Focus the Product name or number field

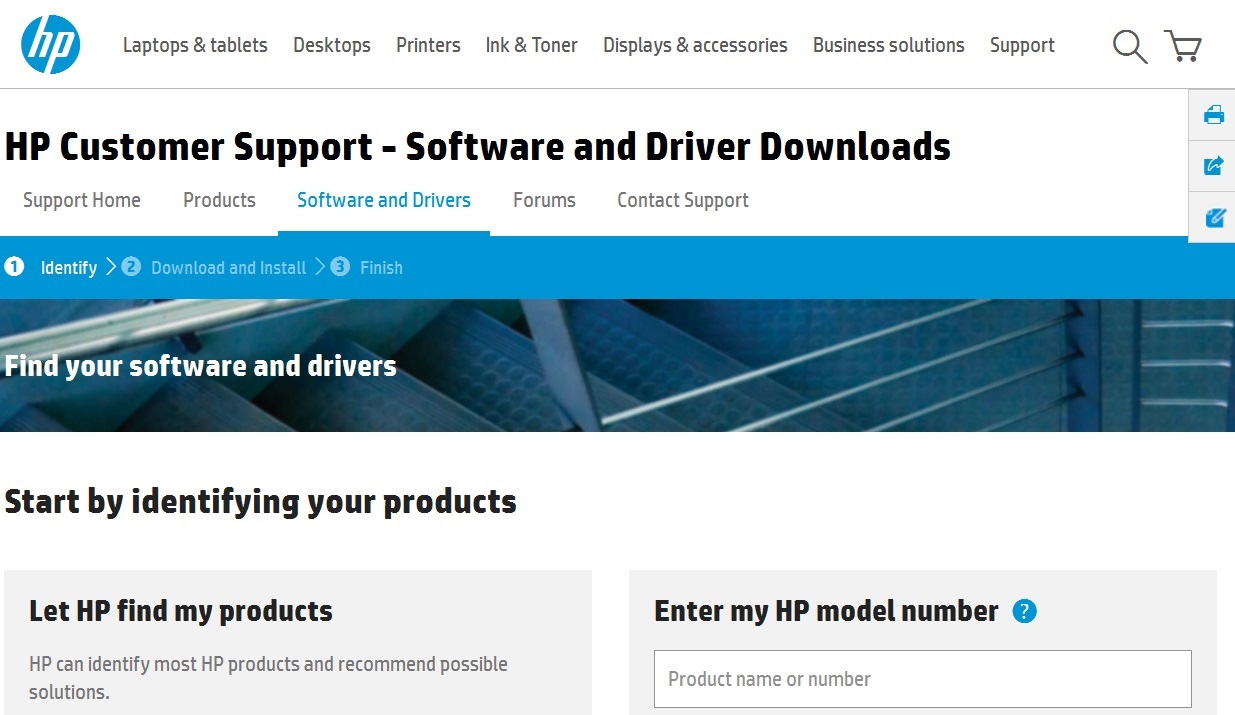pos(923,679)
